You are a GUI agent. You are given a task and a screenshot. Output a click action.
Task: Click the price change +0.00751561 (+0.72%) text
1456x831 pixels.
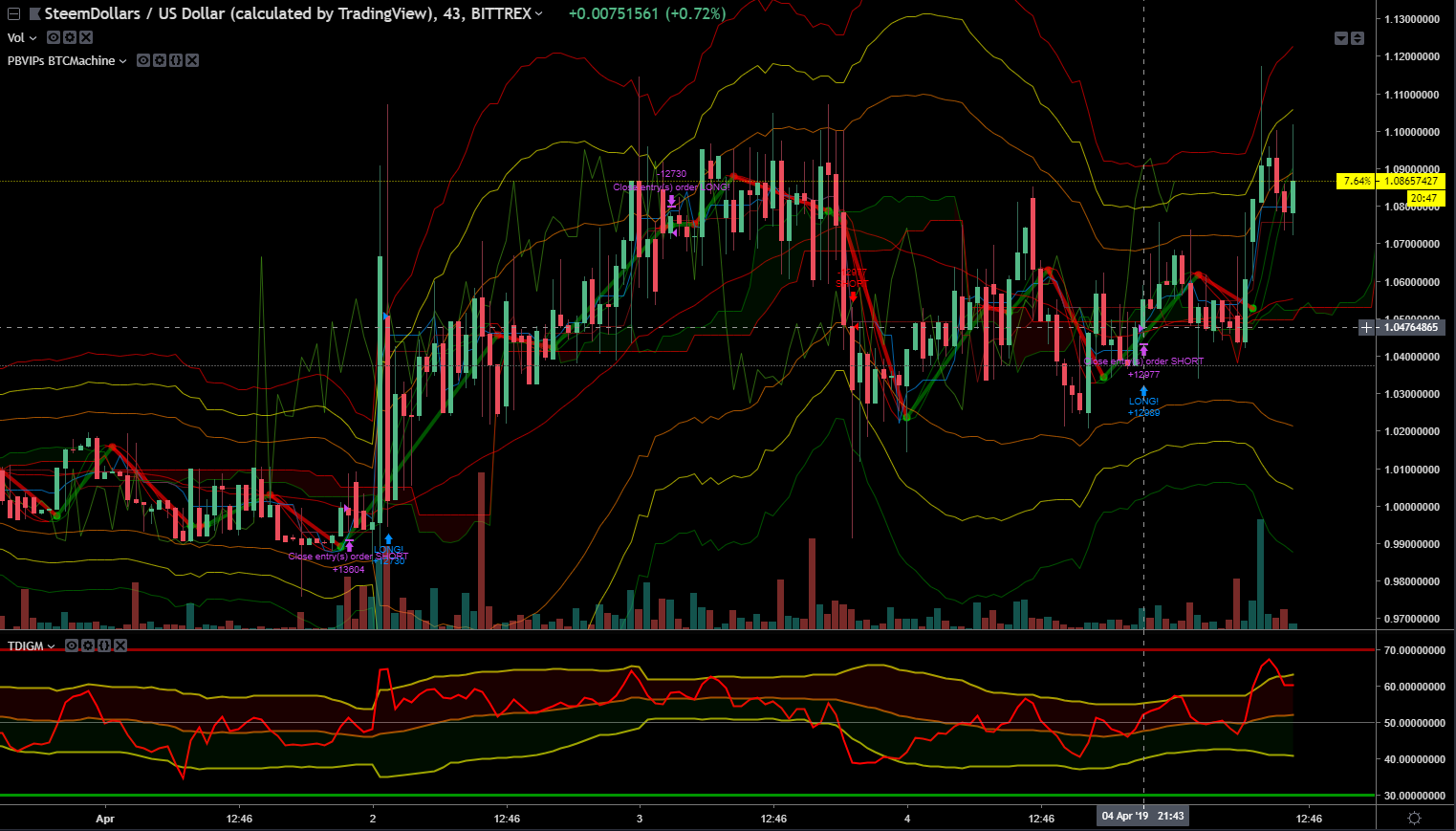pyautogui.click(x=647, y=14)
